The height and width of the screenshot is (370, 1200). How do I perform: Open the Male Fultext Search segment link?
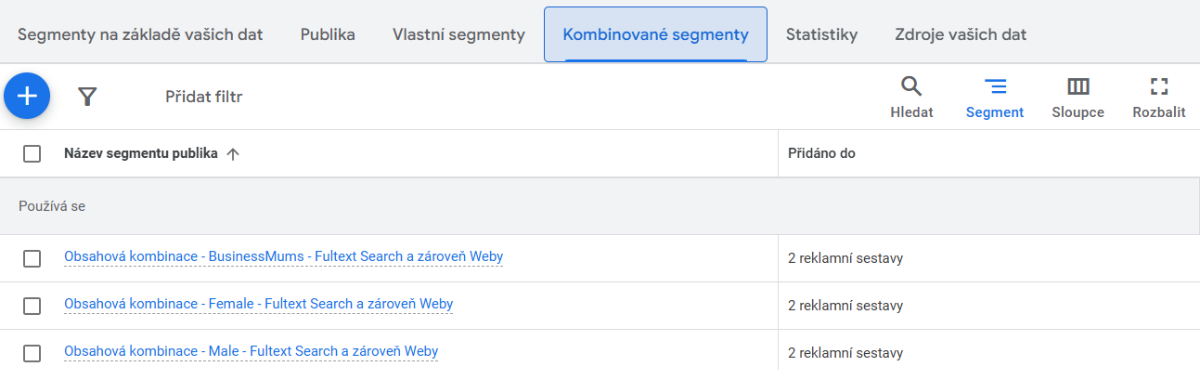coord(251,352)
